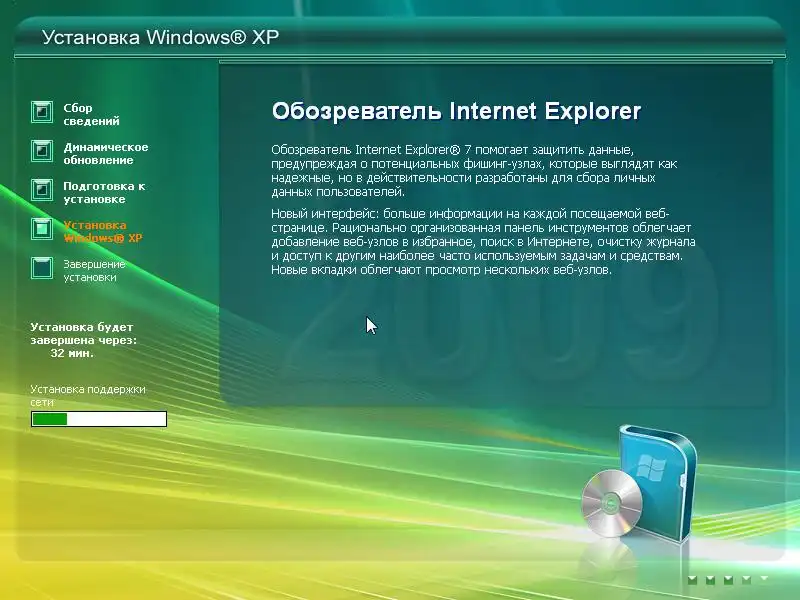Click the active step icon beside Установка Windows XP
The width and height of the screenshot is (800, 600).
[42, 229]
